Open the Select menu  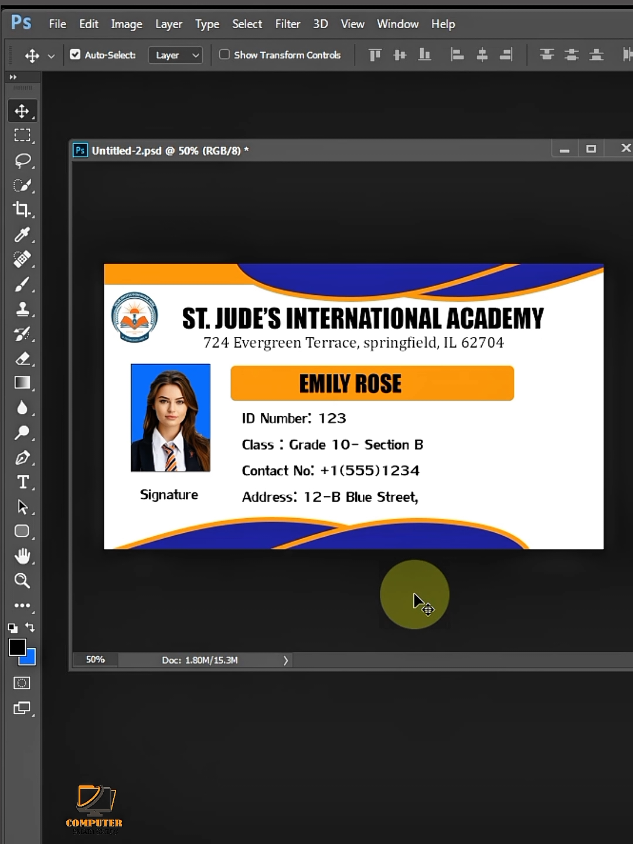click(x=247, y=24)
